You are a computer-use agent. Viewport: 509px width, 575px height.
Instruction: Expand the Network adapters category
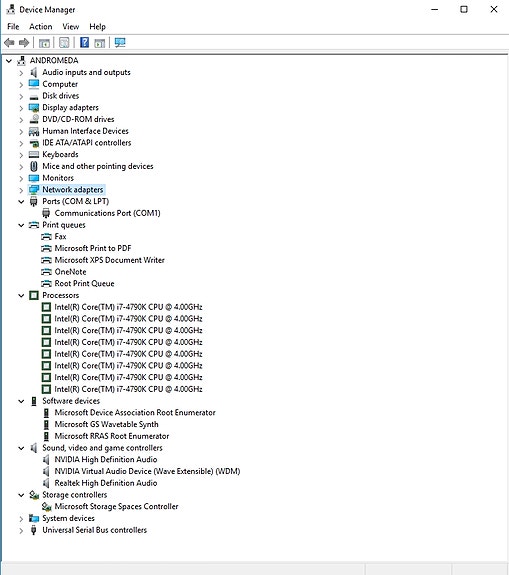click(21, 190)
